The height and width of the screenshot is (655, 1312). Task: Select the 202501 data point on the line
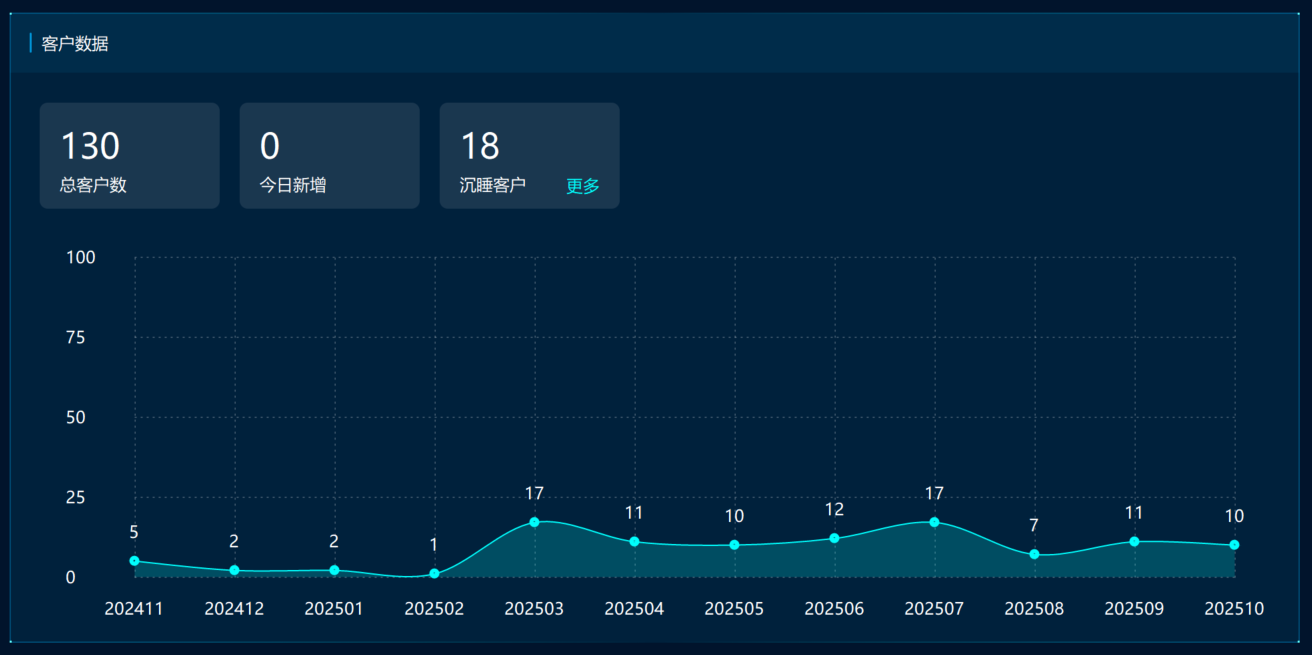click(x=334, y=570)
